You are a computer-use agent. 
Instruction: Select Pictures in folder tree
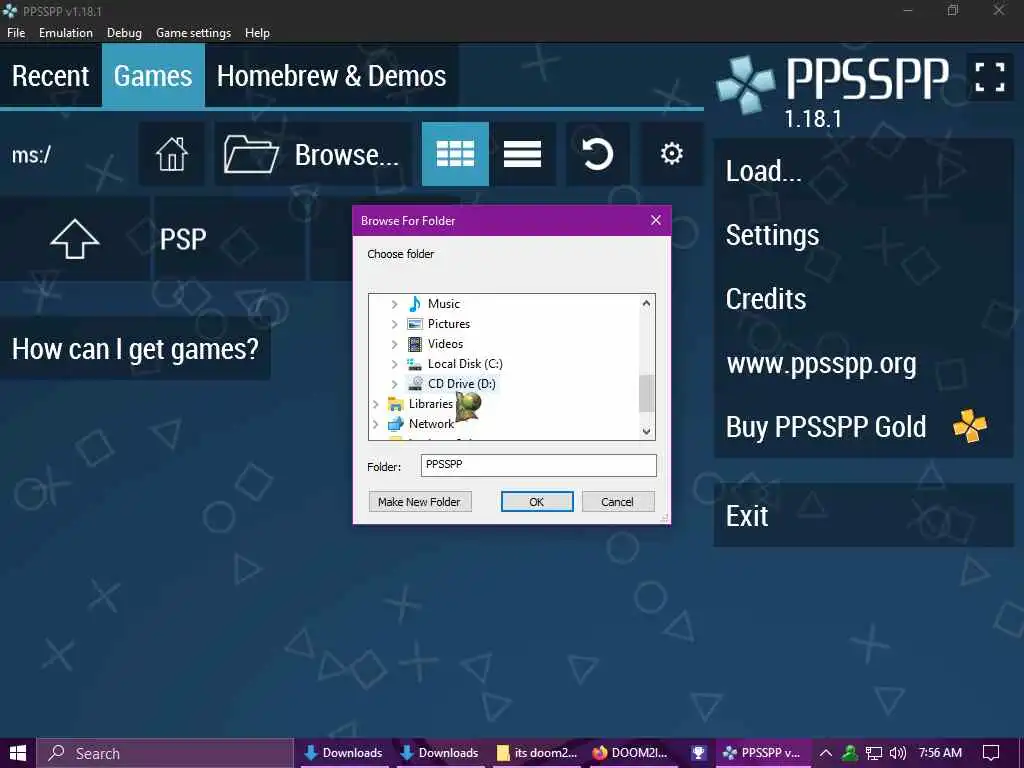coord(449,324)
